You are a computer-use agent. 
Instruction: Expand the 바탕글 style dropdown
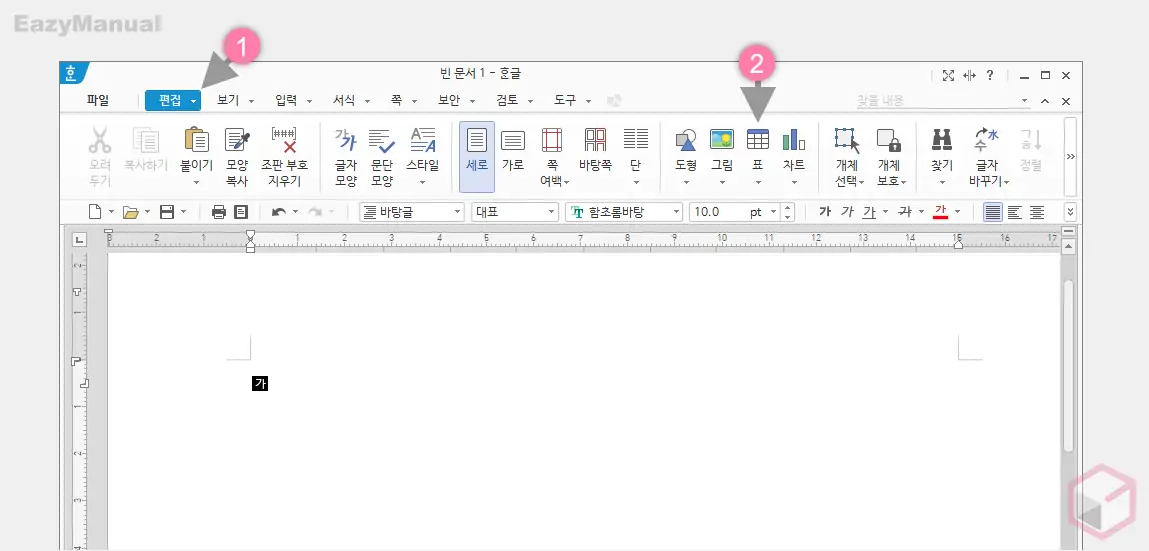tap(458, 212)
